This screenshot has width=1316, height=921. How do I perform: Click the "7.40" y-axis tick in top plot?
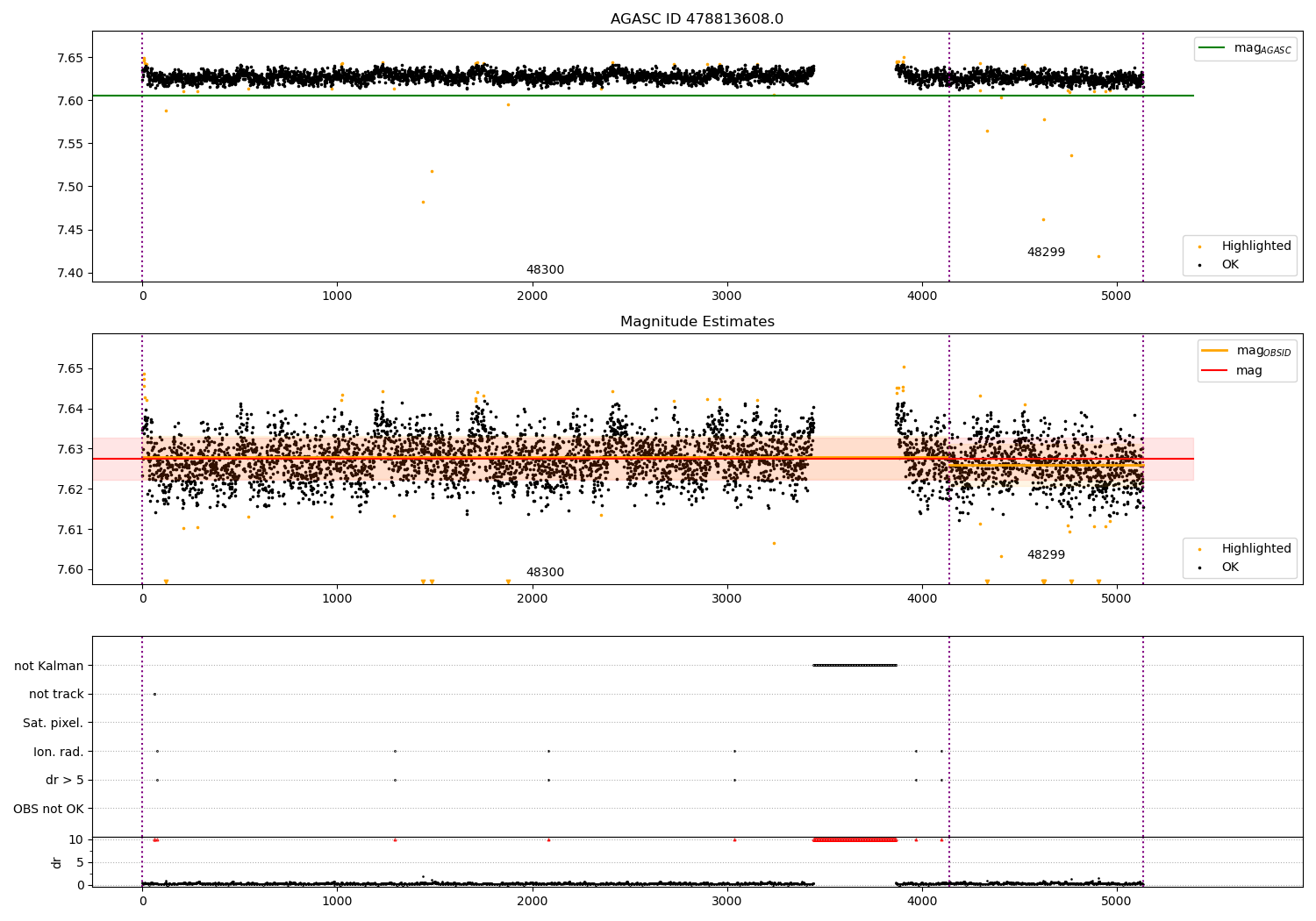coord(70,274)
